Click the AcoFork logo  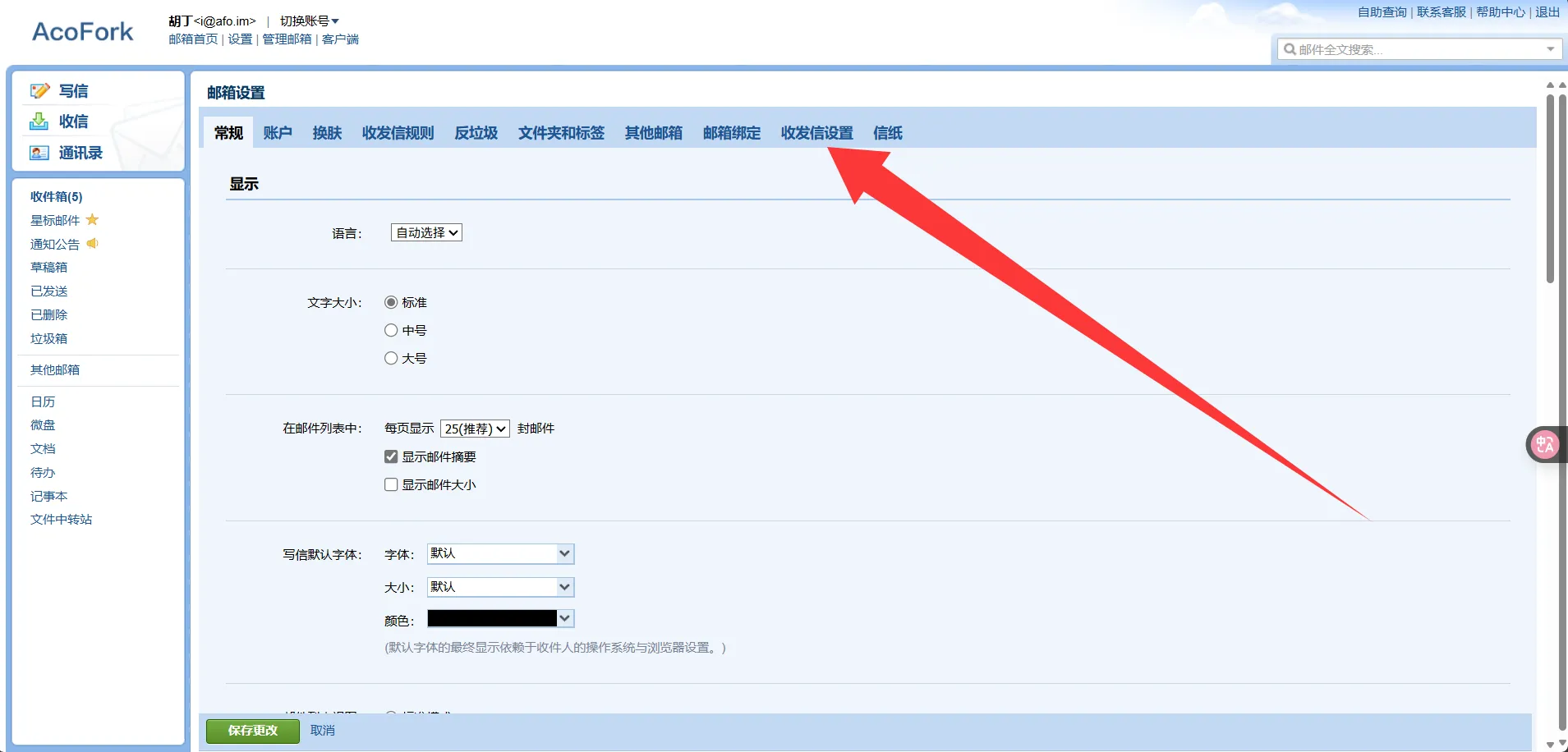[82, 32]
